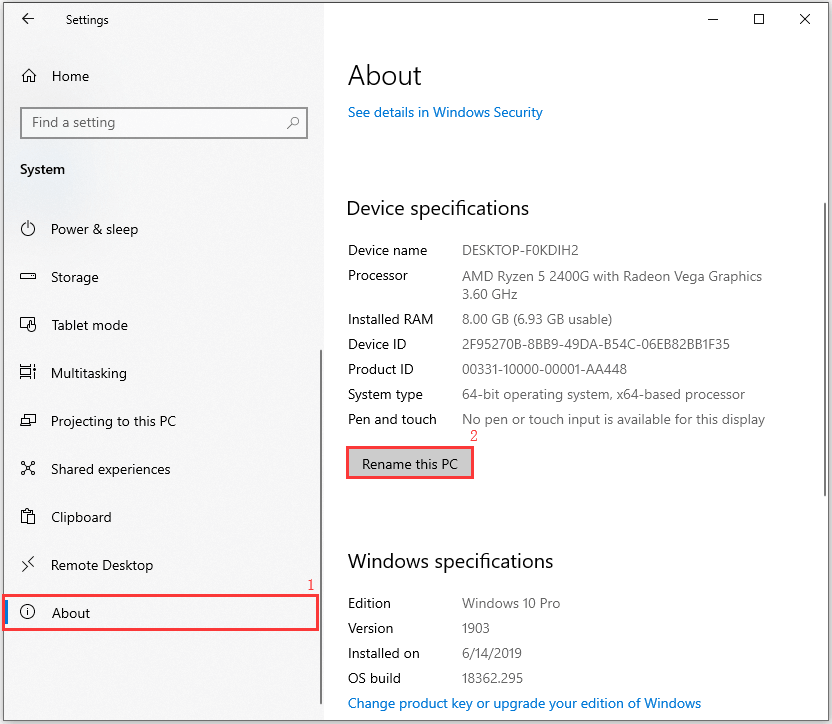Open Power & sleep settings
Screen dimensions: 832x724
click(x=94, y=229)
